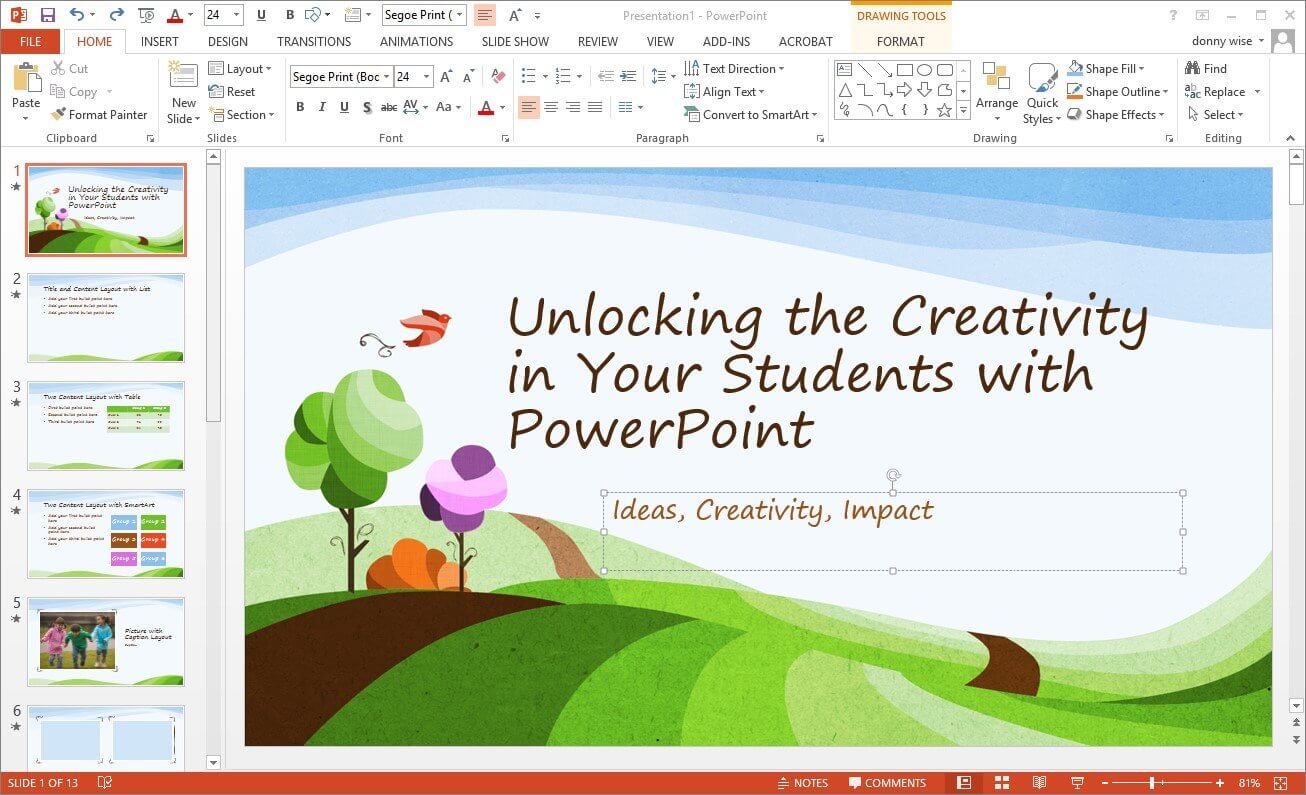Switch to Reading View in the status bar
The image size is (1306, 795).
point(1040,783)
